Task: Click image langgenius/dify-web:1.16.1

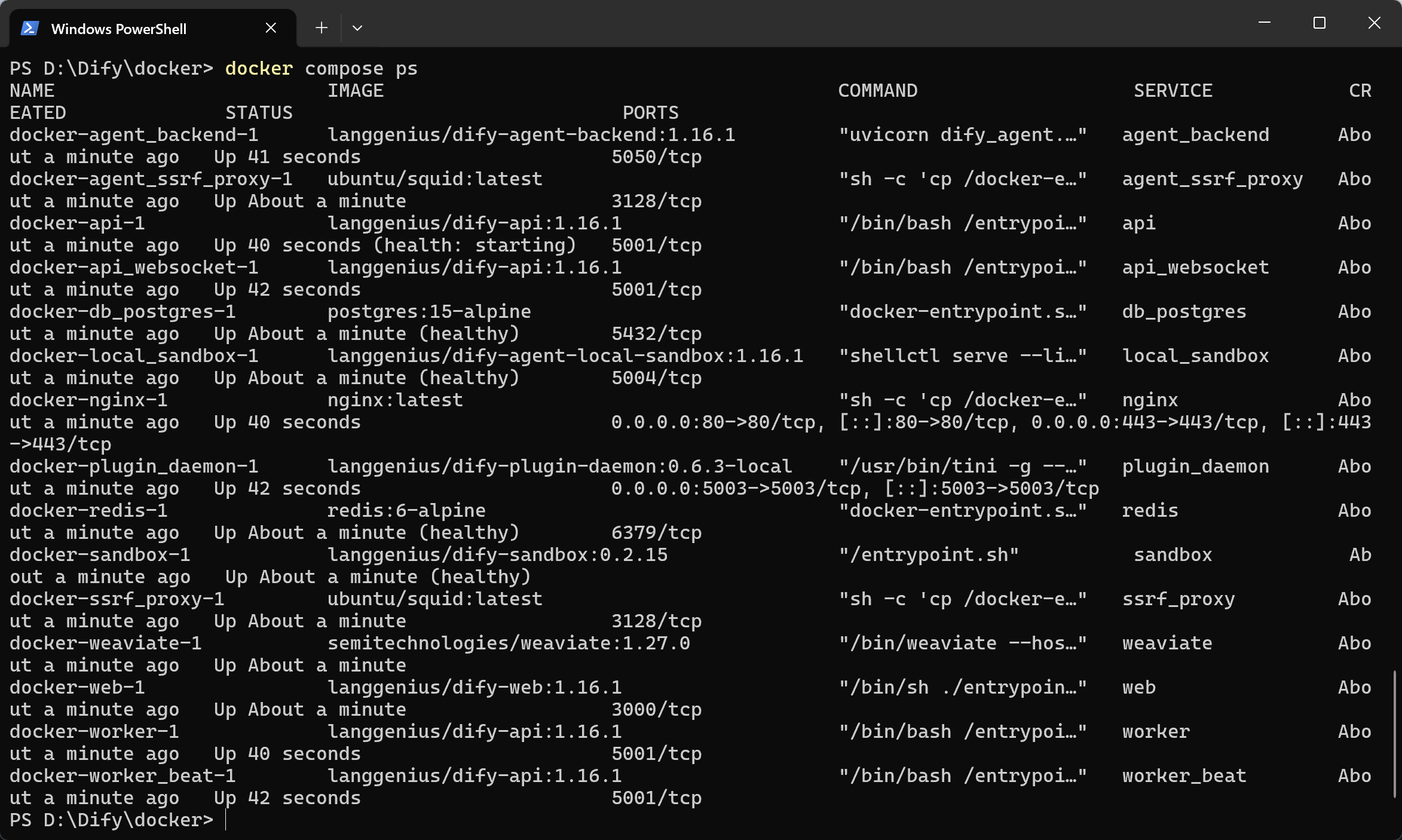Action: [475, 688]
